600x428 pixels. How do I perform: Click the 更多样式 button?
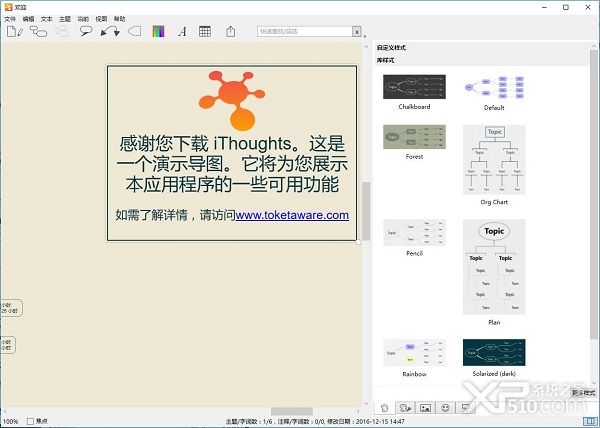[x=583, y=393]
